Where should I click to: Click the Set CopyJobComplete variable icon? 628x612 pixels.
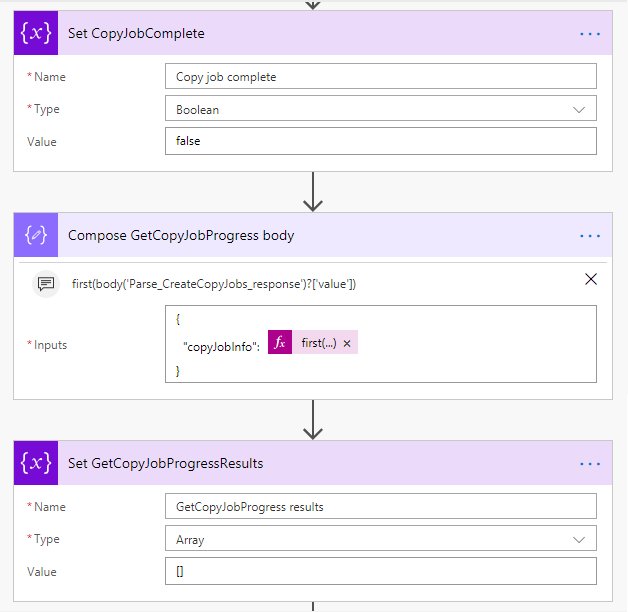[x=36, y=33]
